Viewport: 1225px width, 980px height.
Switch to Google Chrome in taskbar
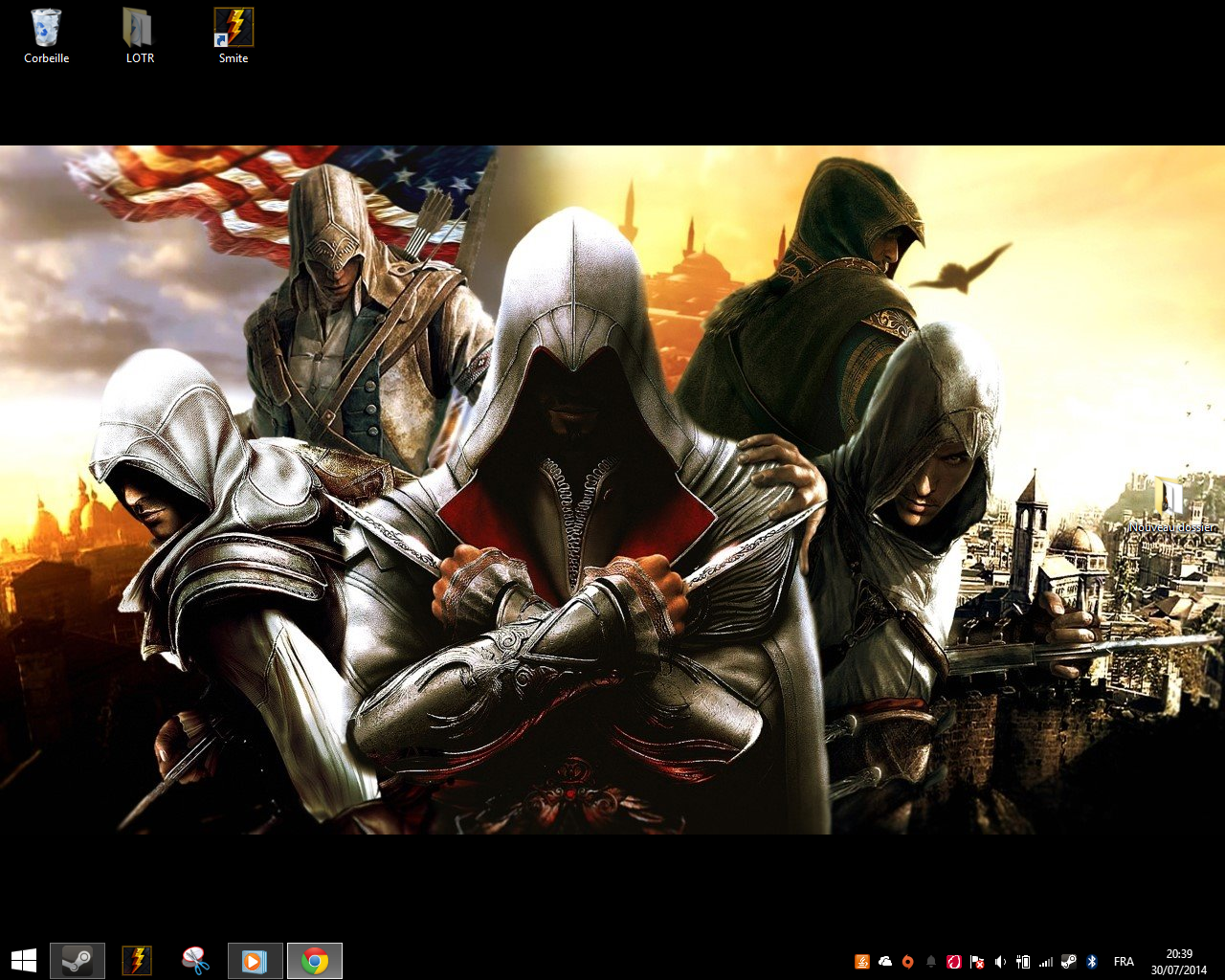(315, 961)
